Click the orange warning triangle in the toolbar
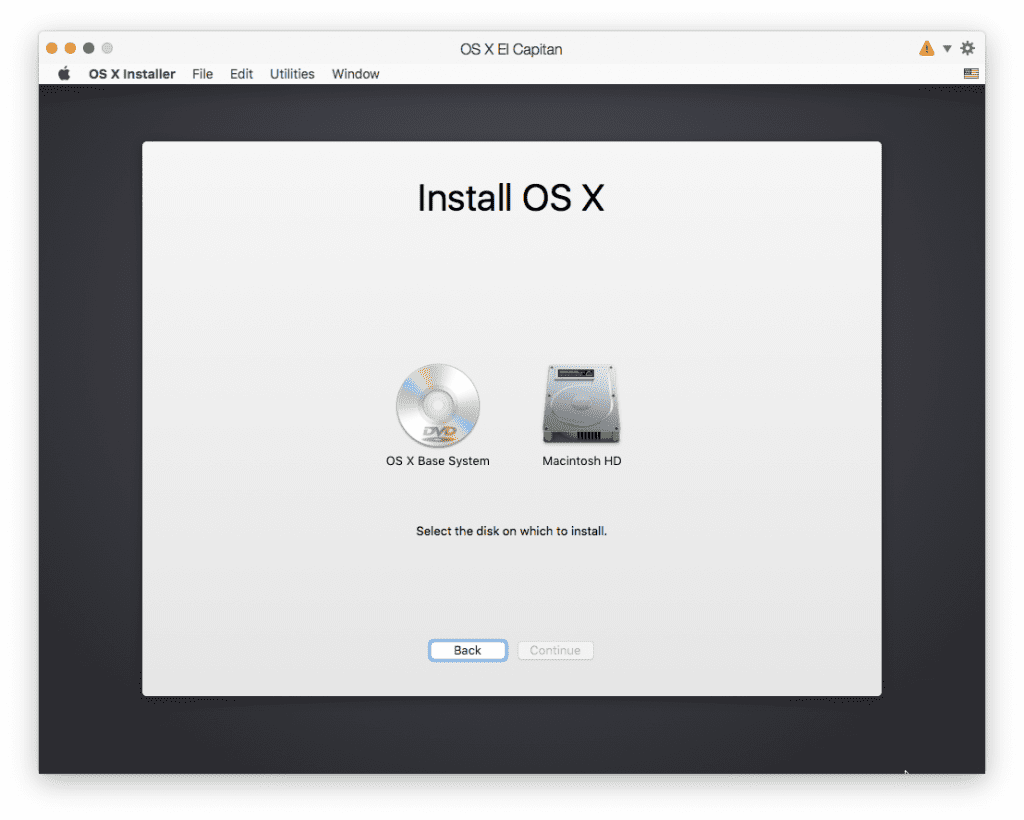This screenshot has width=1024, height=820. [x=926, y=47]
